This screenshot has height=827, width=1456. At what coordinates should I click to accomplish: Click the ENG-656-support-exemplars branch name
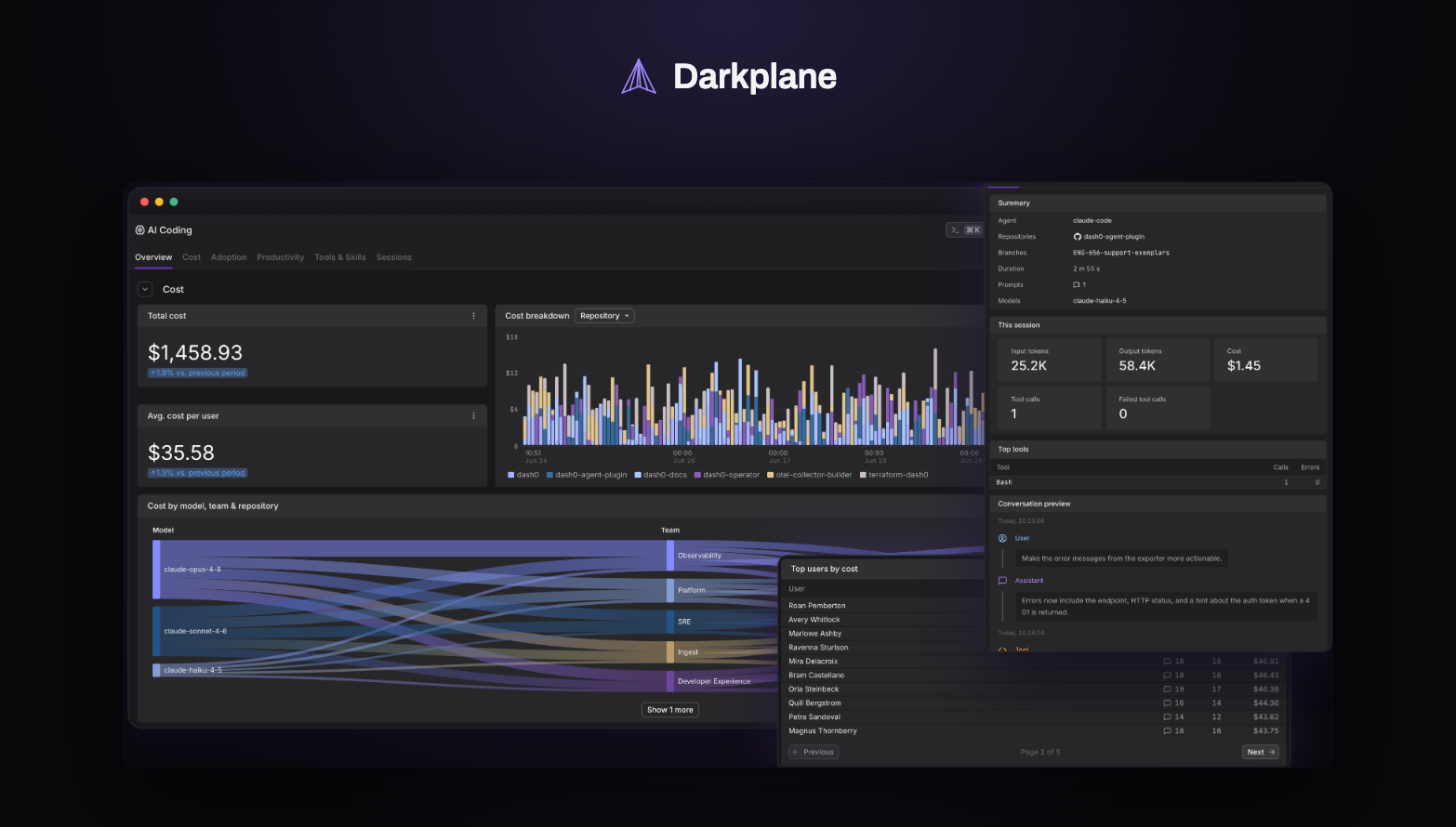[x=1121, y=253]
